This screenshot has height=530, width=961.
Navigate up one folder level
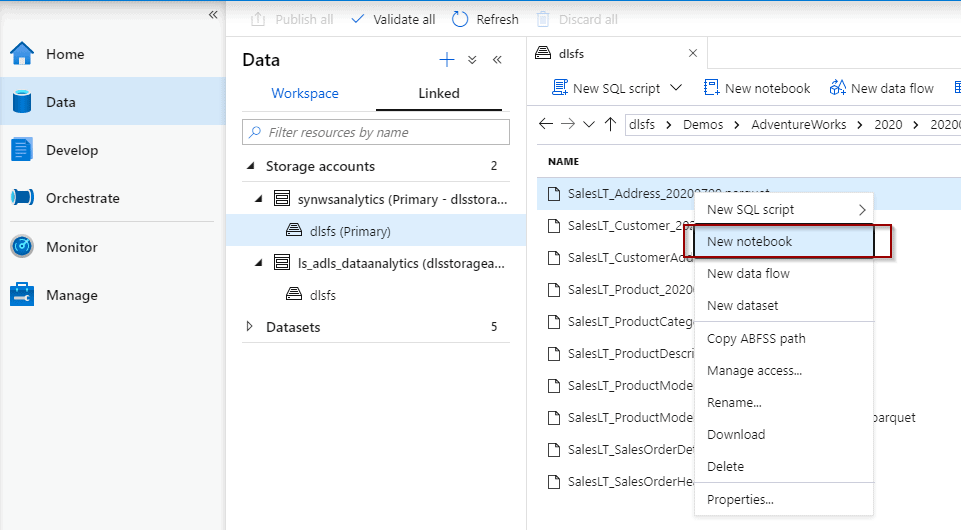coord(610,124)
